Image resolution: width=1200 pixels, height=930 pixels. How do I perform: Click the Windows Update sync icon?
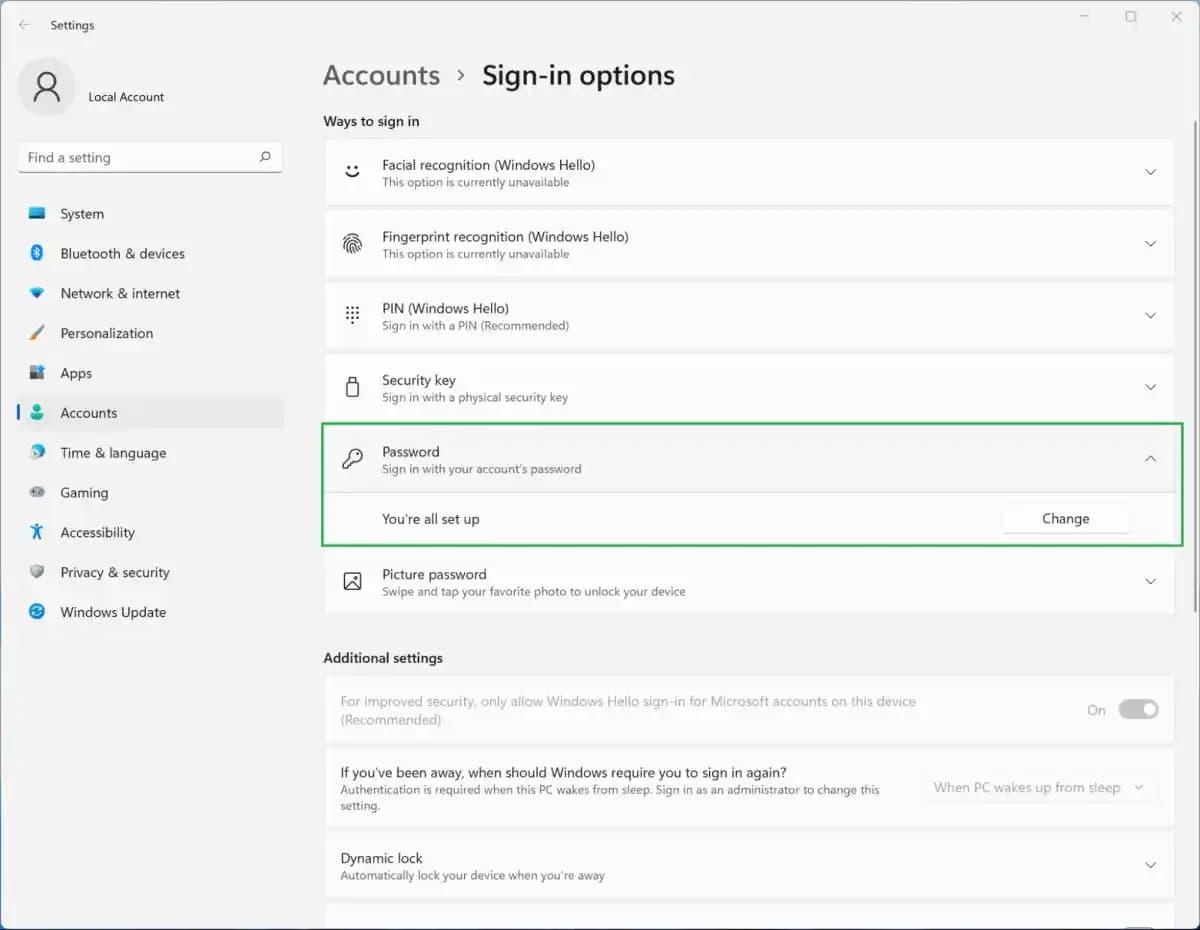click(x=37, y=612)
